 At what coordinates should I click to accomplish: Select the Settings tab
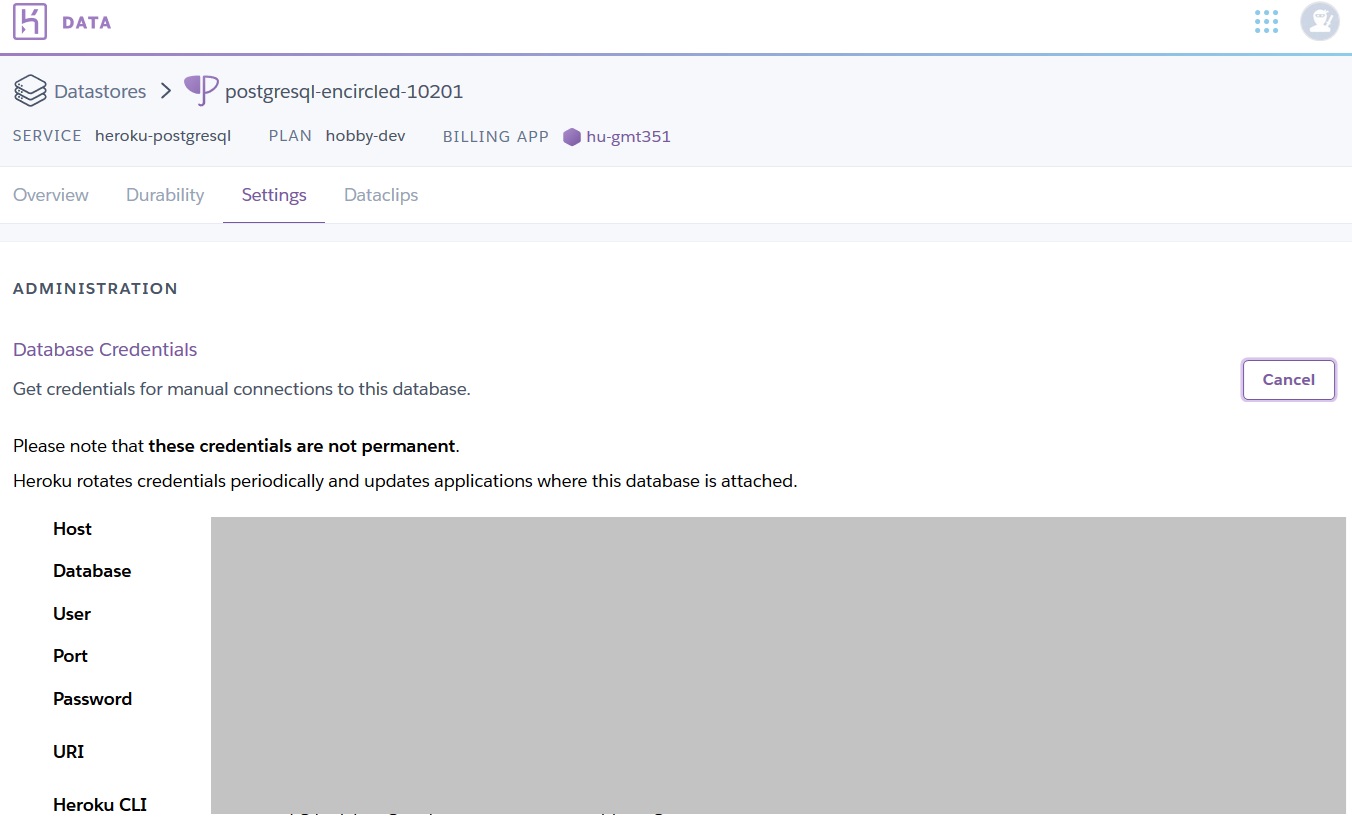274,195
